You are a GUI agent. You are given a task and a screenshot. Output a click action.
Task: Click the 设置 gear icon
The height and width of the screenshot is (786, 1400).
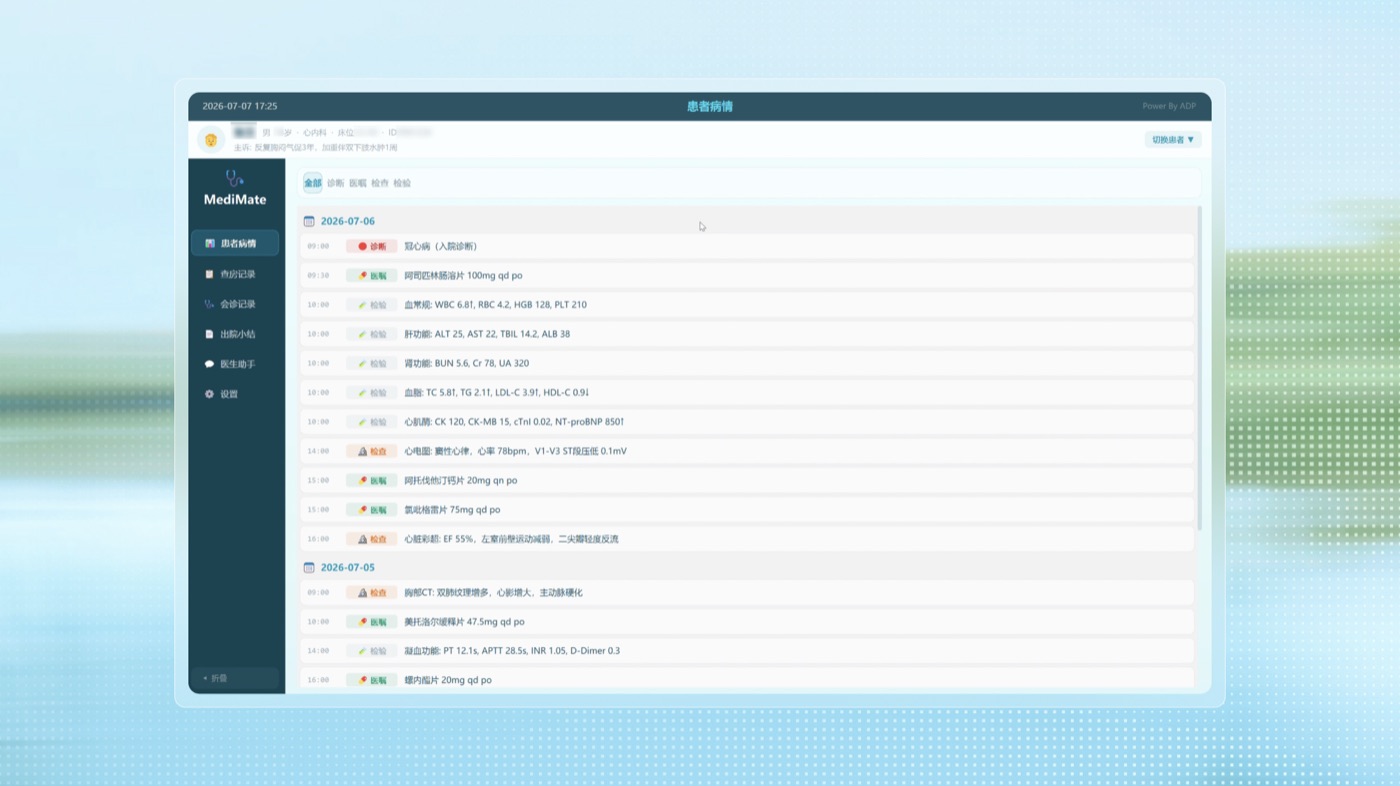tap(210, 394)
